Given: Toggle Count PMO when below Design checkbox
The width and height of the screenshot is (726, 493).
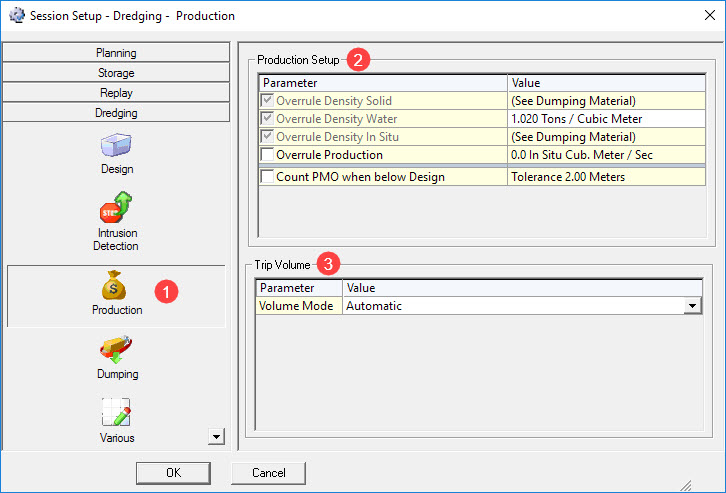Looking at the screenshot, I should 267,177.
